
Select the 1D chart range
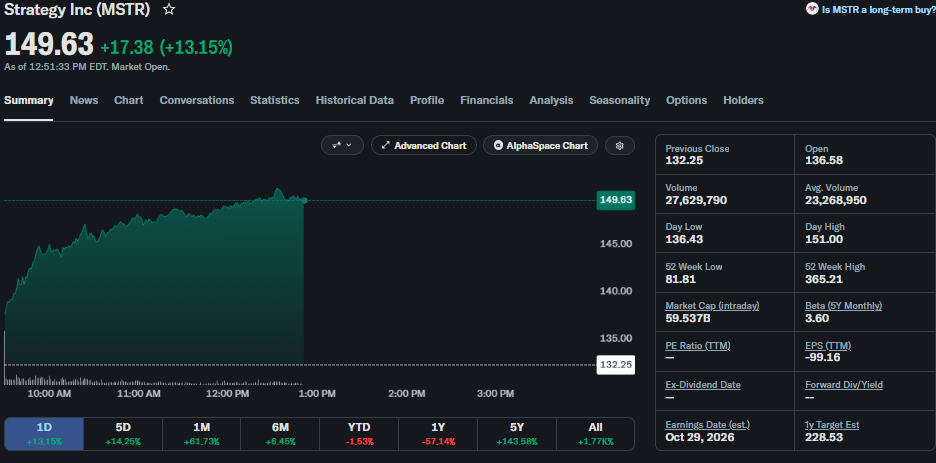tap(44, 434)
